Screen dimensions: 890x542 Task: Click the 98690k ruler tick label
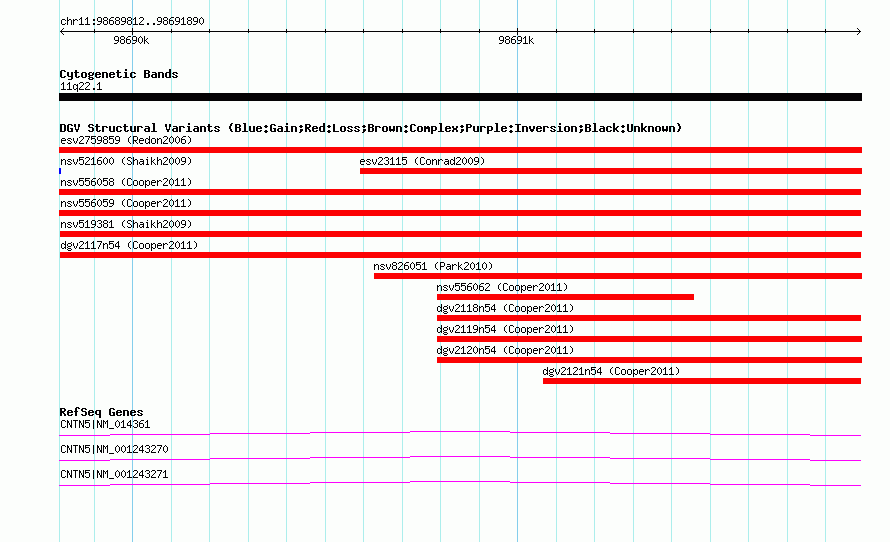coord(131,40)
